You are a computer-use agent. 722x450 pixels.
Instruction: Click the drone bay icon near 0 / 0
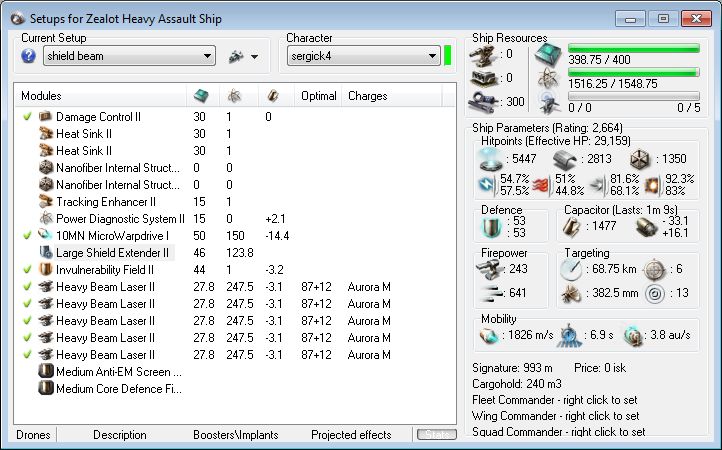tap(548, 102)
